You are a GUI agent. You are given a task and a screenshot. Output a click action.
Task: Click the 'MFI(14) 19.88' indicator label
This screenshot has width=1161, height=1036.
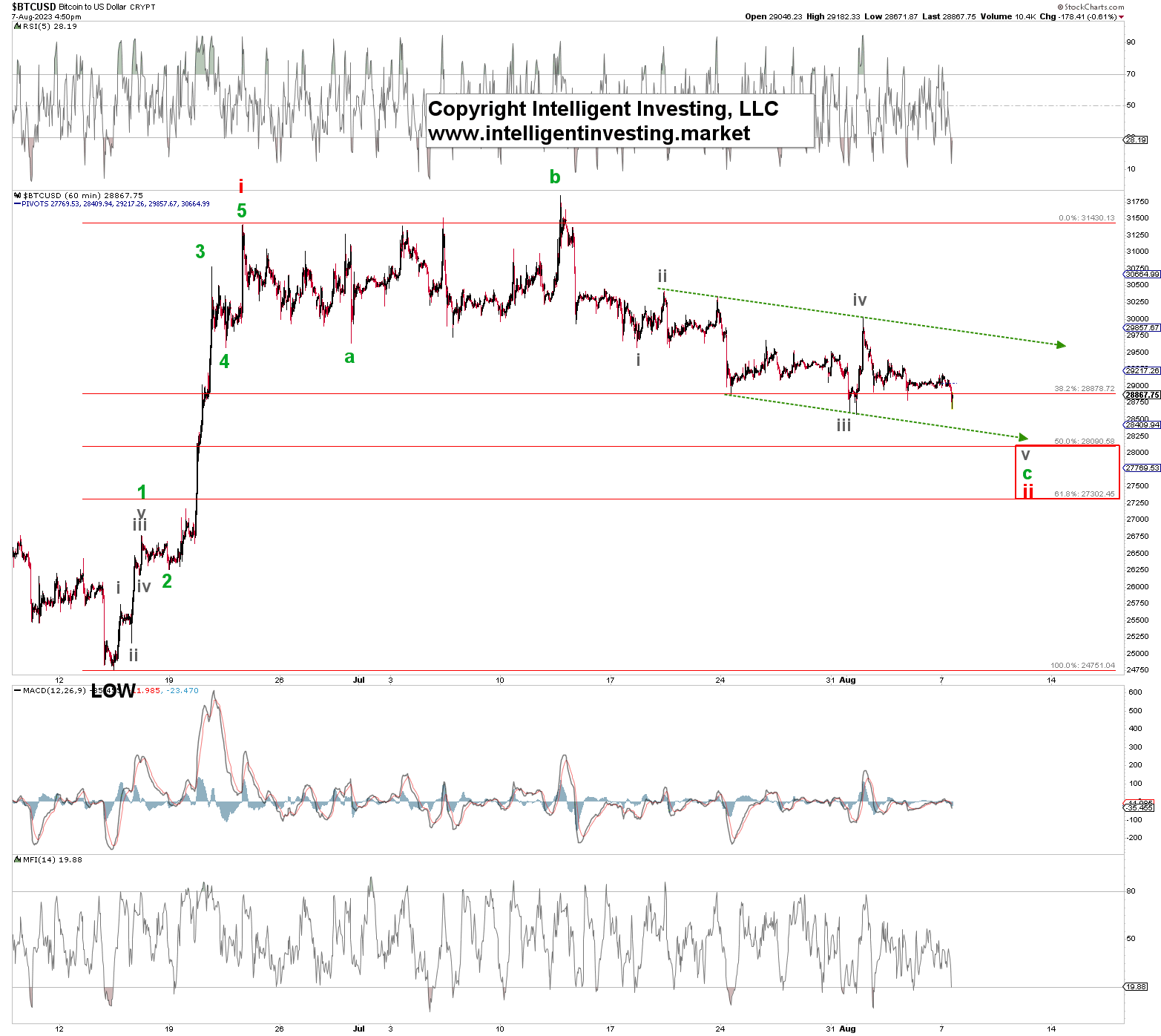(x=53, y=860)
